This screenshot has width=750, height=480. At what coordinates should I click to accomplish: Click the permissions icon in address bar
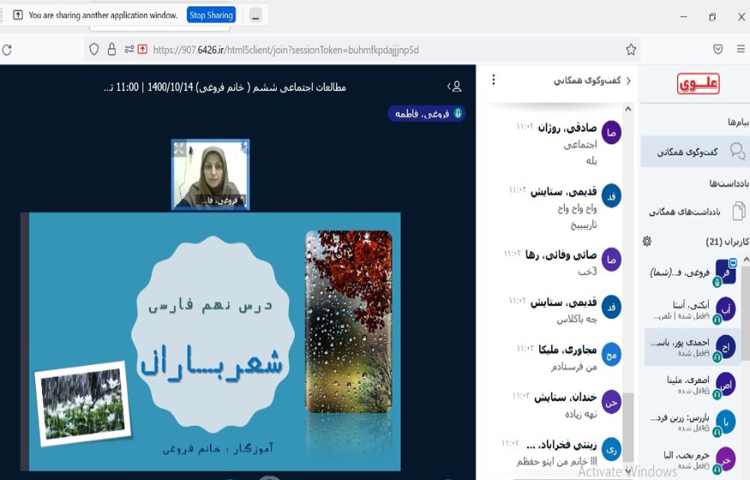129,49
